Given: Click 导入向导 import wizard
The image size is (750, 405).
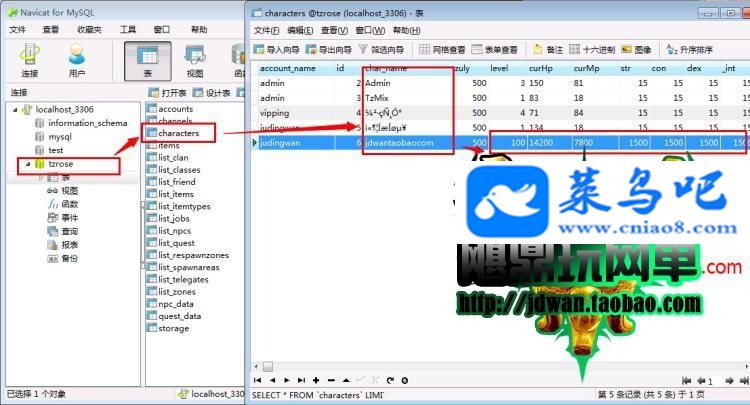Looking at the screenshot, I should [x=276, y=50].
